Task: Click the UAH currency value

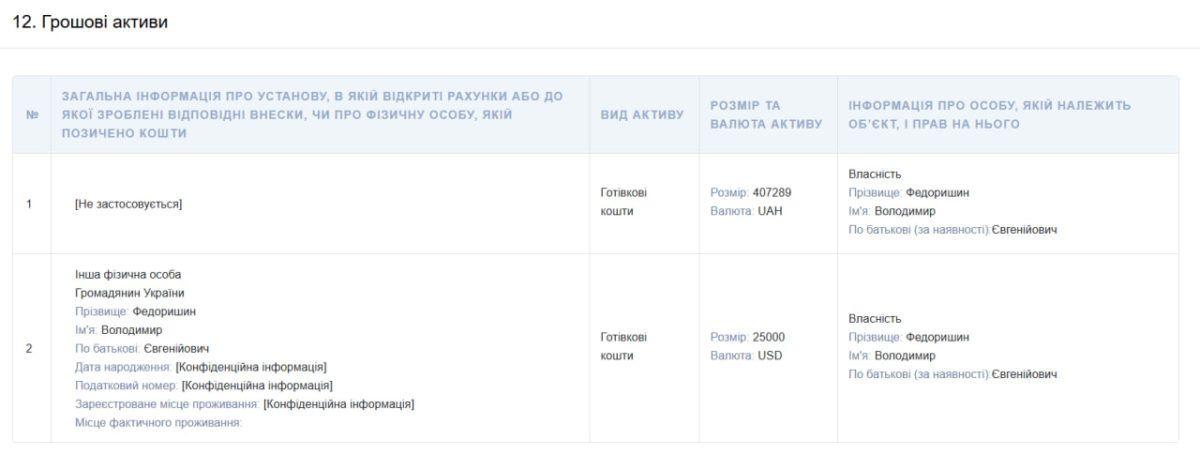Action: 771,211
